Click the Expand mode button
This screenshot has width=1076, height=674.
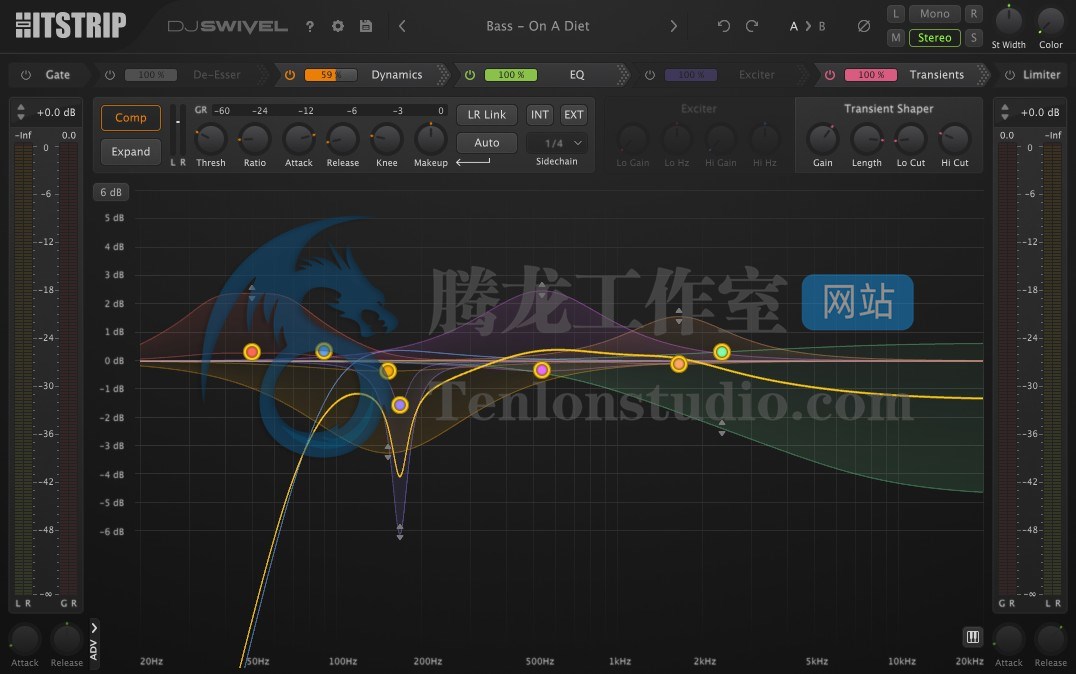click(x=131, y=152)
